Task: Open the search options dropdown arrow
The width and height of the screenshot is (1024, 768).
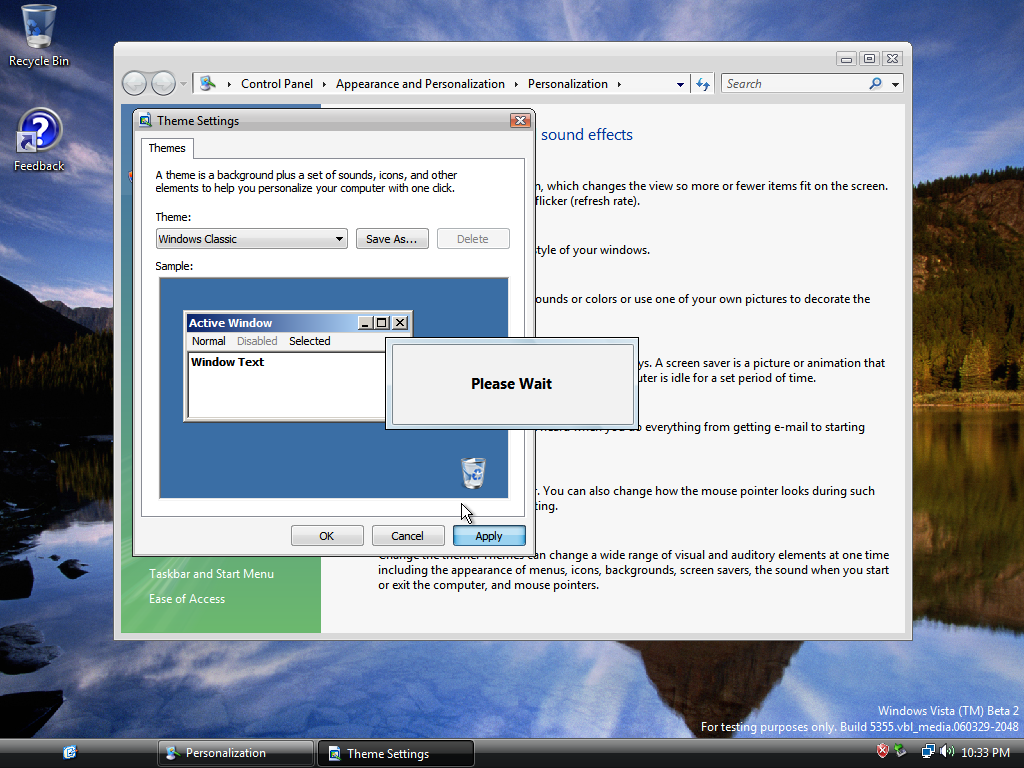Action: pyautogui.click(x=895, y=84)
